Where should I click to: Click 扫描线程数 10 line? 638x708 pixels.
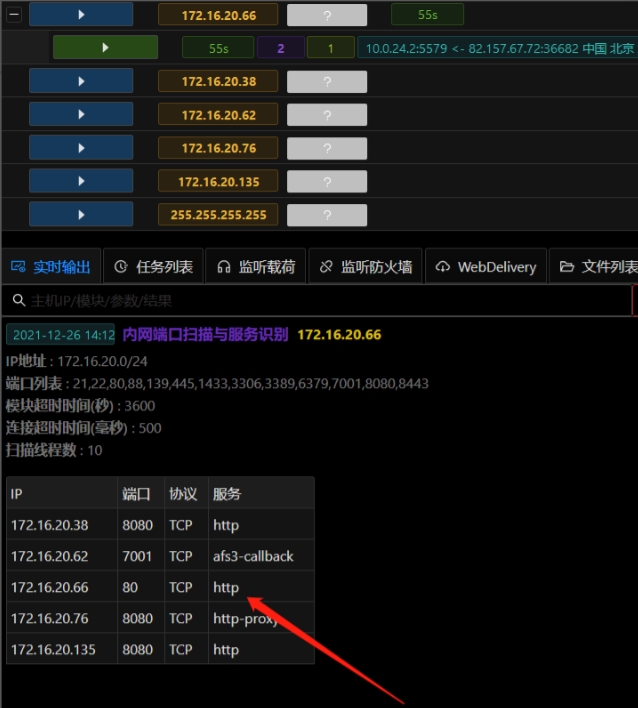click(x=54, y=450)
